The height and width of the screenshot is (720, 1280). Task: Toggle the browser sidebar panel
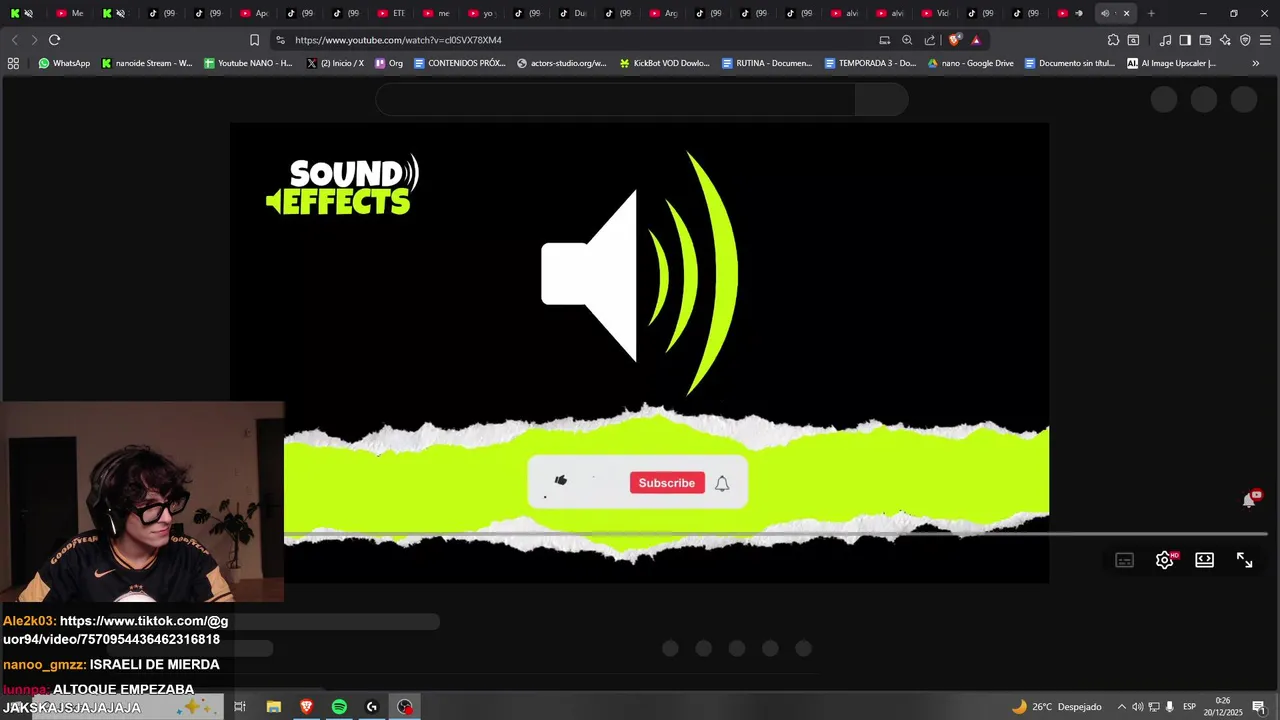[x=1185, y=40]
